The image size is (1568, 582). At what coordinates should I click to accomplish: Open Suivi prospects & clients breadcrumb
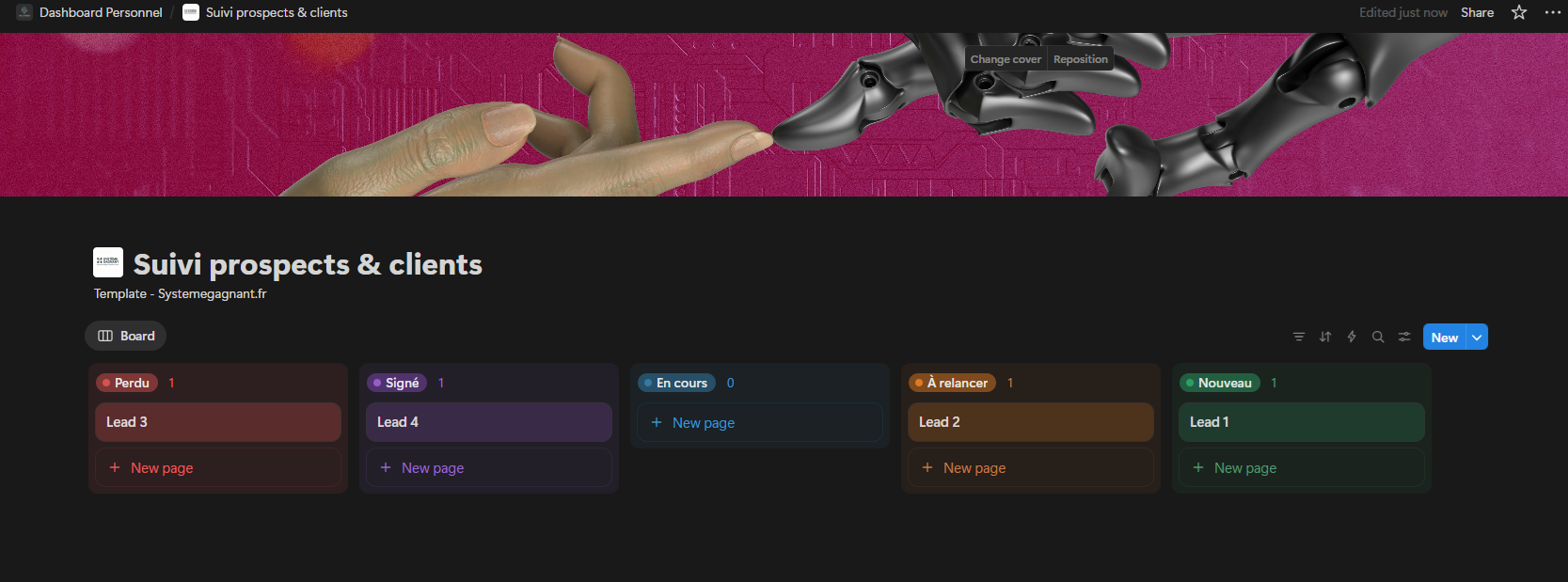[x=277, y=12]
